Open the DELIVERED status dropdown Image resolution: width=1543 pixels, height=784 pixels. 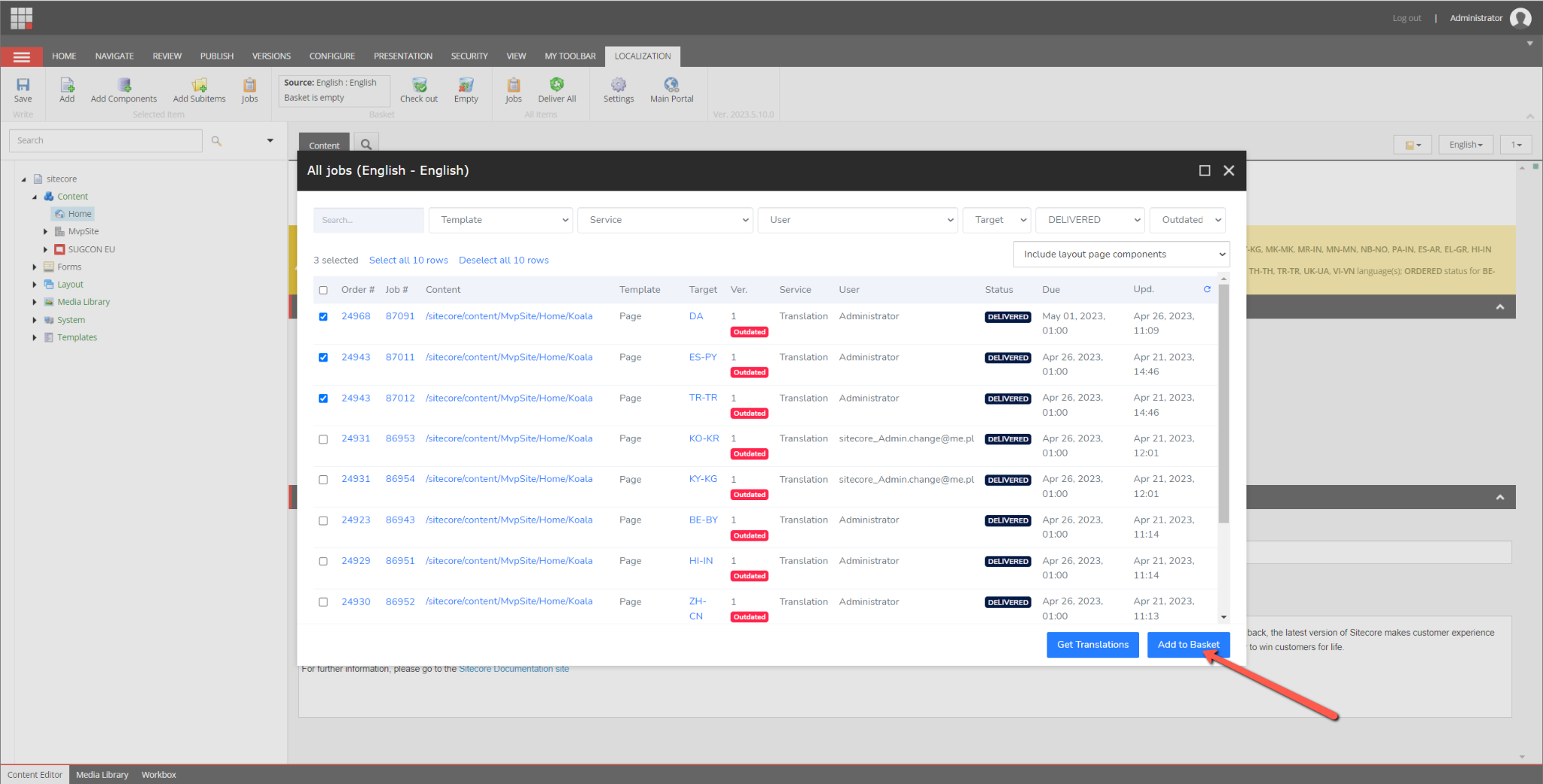click(x=1090, y=220)
